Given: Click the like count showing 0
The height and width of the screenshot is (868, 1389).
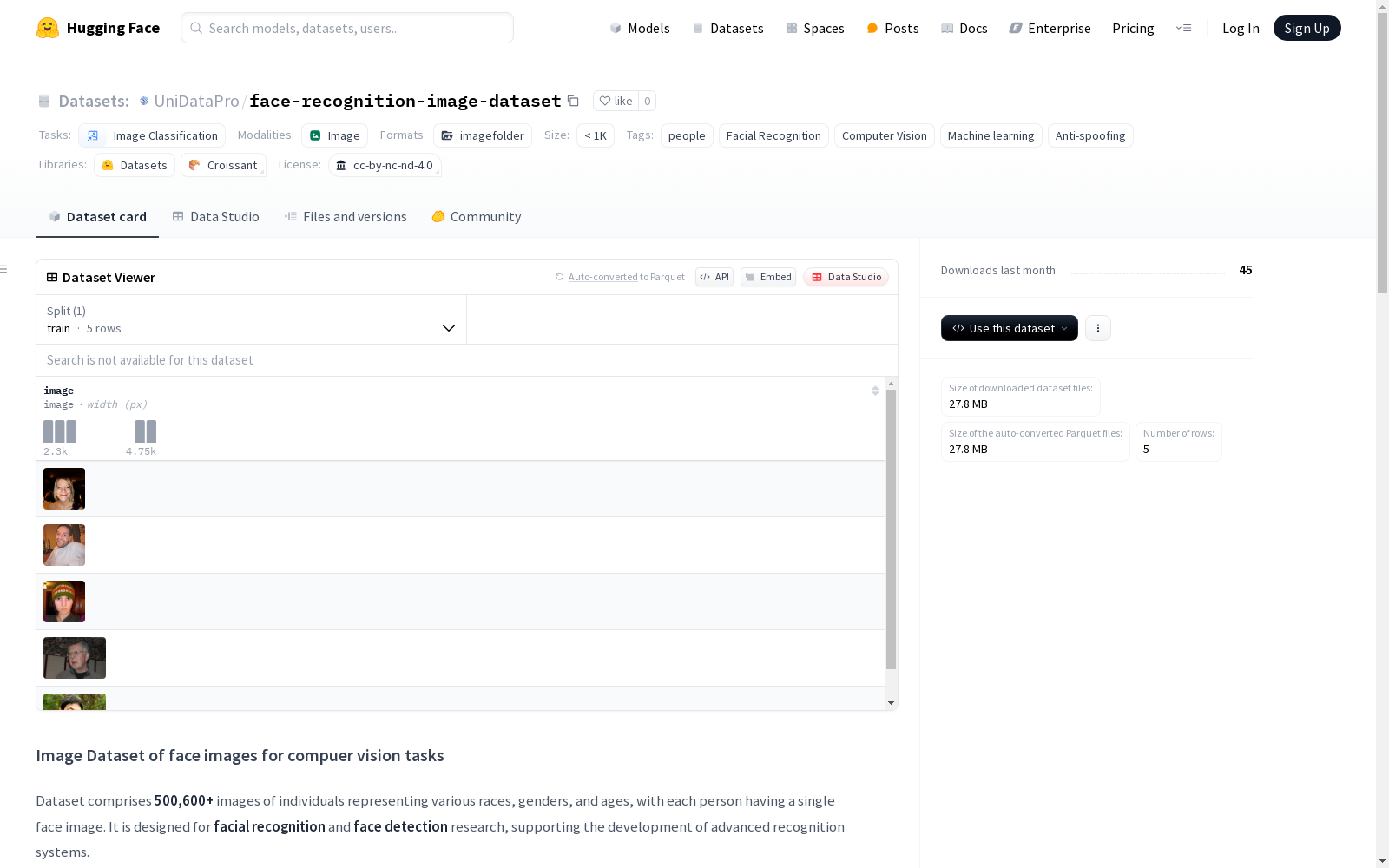Looking at the screenshot, I should 647,101.
